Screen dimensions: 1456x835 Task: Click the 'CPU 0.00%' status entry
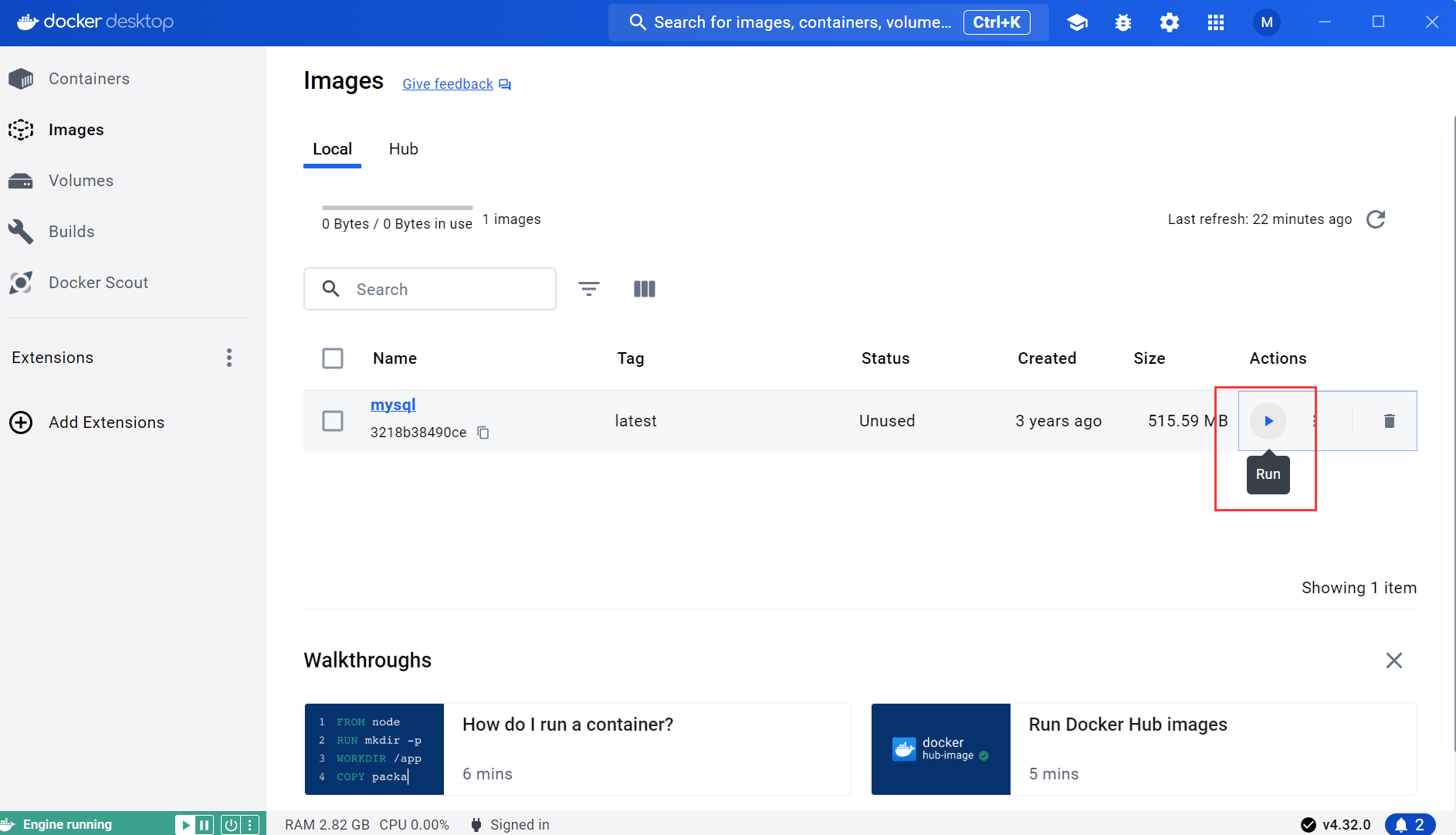pyautogui.click(x=414, y=825)
